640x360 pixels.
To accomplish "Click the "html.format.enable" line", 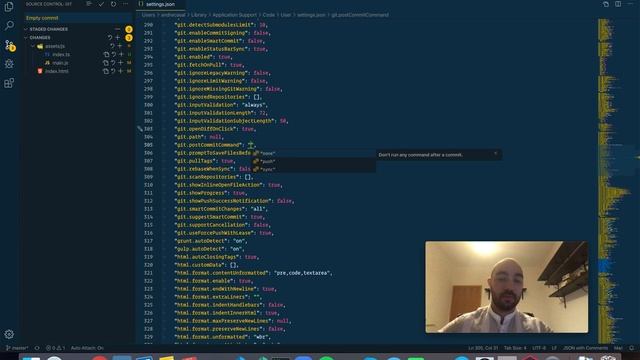I will pos(214,281).
